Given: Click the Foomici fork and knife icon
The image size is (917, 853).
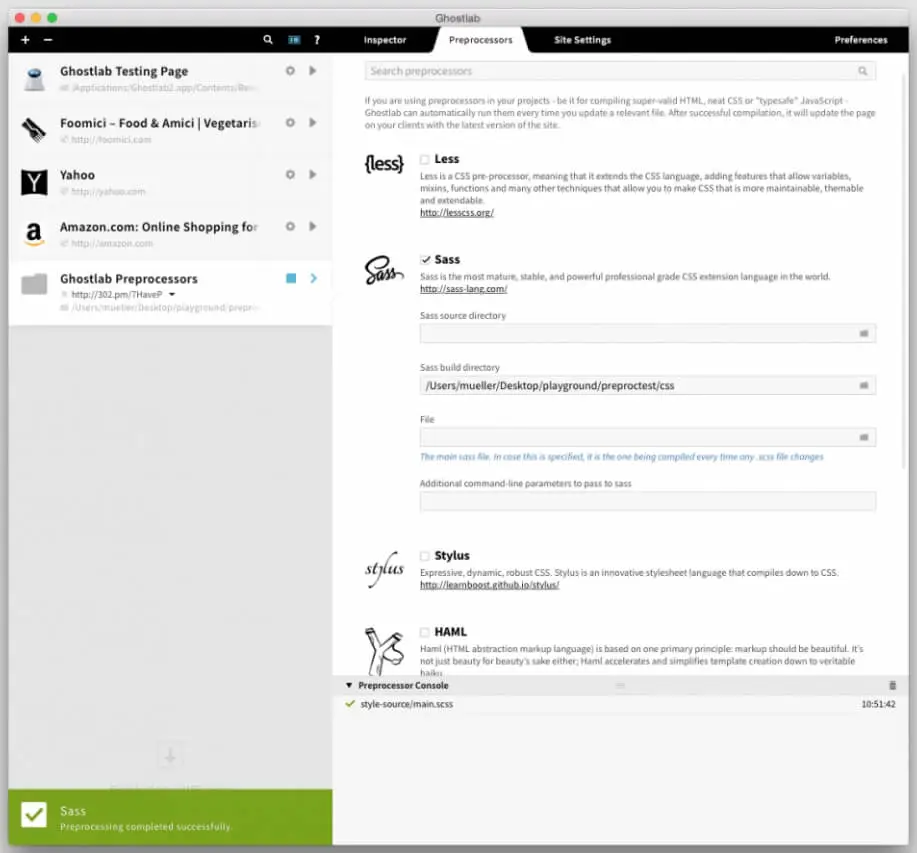Looking at the screenshot, I should coord(34,130).
